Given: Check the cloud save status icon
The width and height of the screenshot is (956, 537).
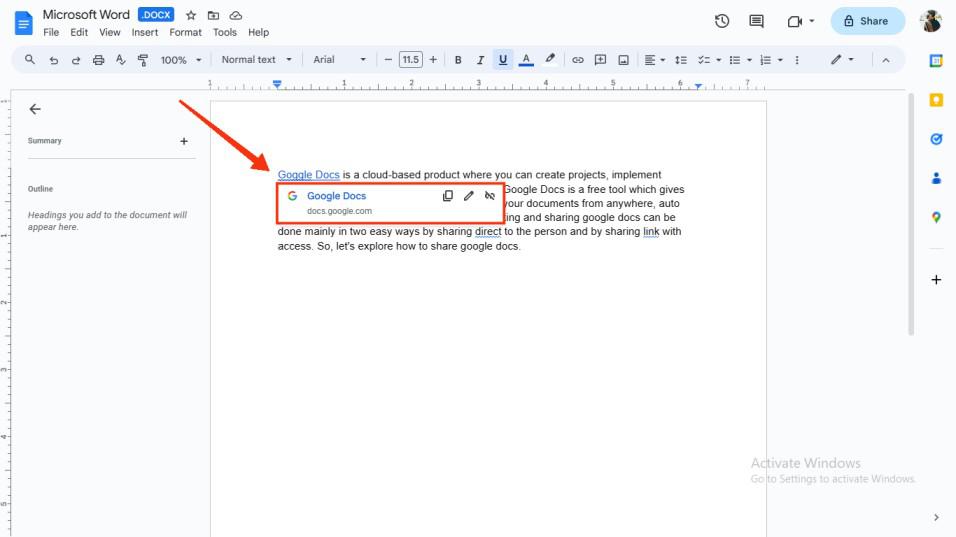Looking at the screenshot, I should click(236, 15).
